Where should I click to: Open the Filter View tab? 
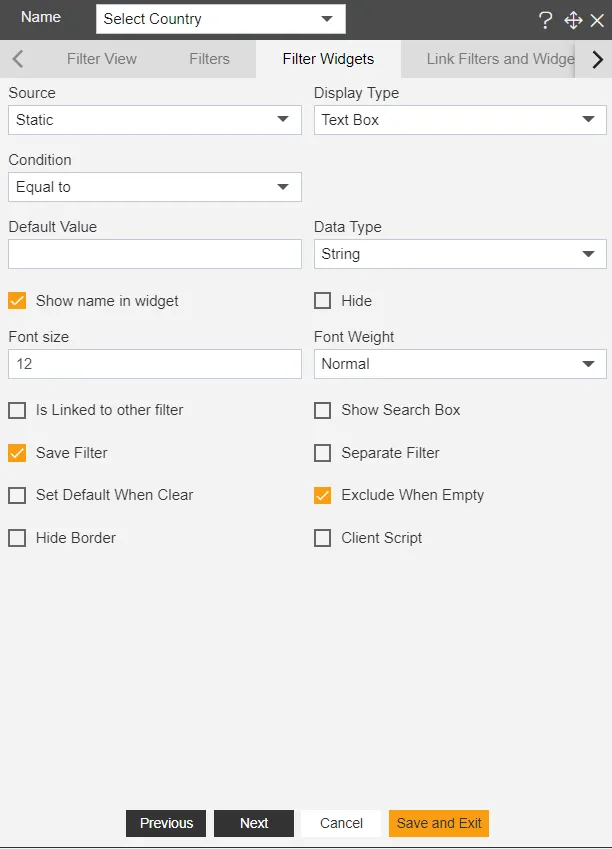[102, 59]
